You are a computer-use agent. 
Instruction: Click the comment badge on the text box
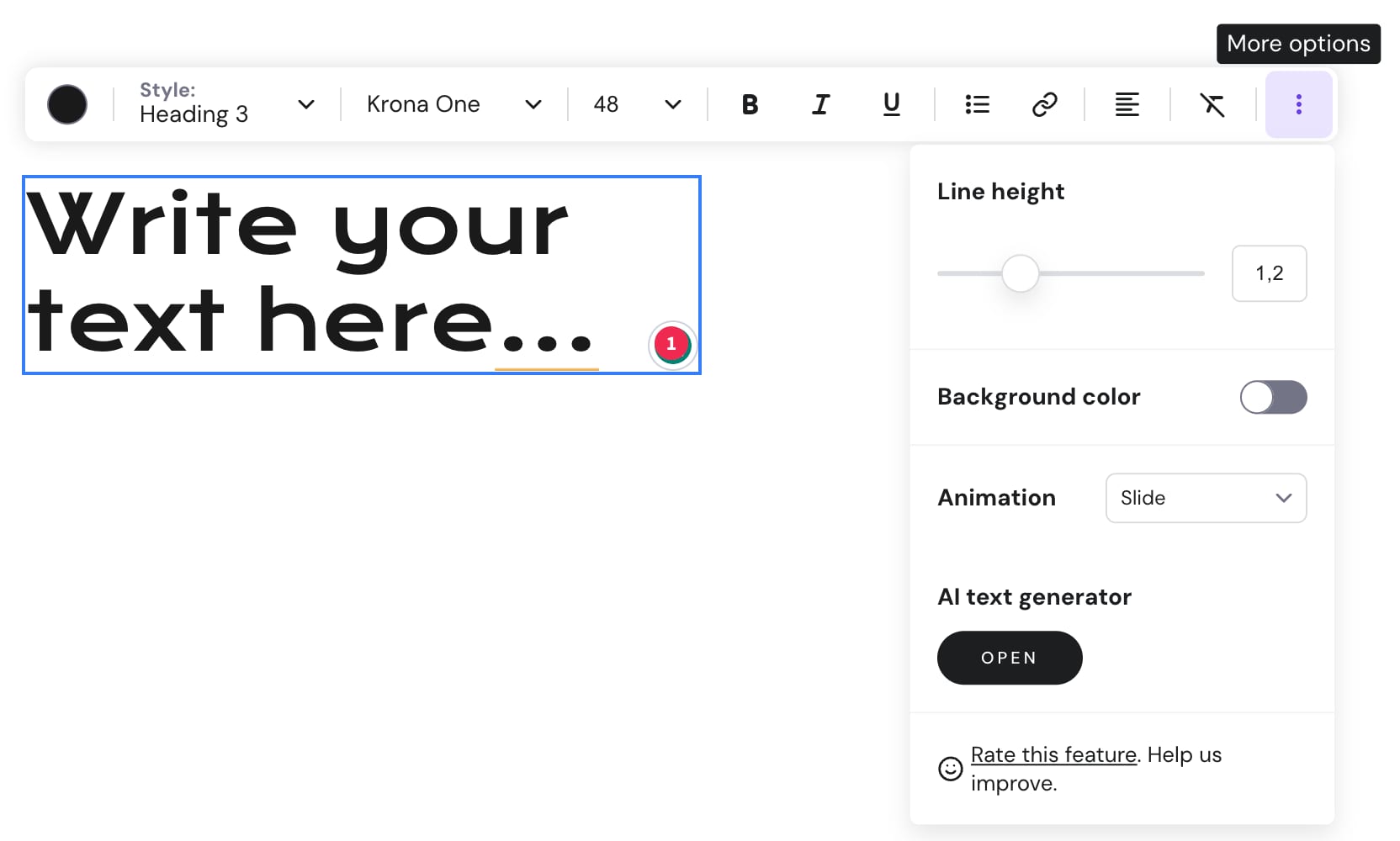671,345
